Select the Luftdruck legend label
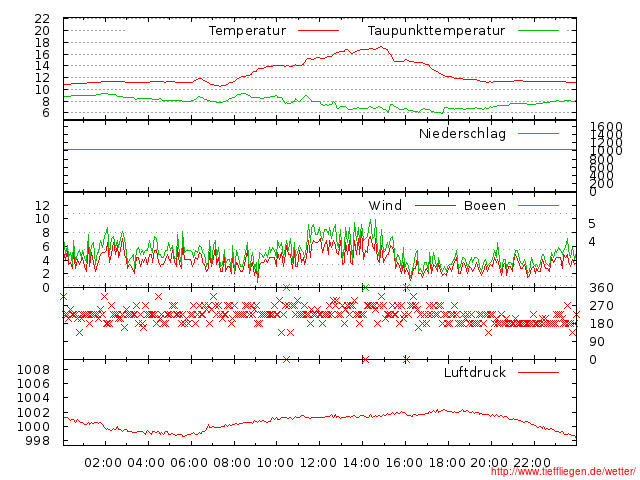Viewport: 640px width, 480px height. [474, 372]
